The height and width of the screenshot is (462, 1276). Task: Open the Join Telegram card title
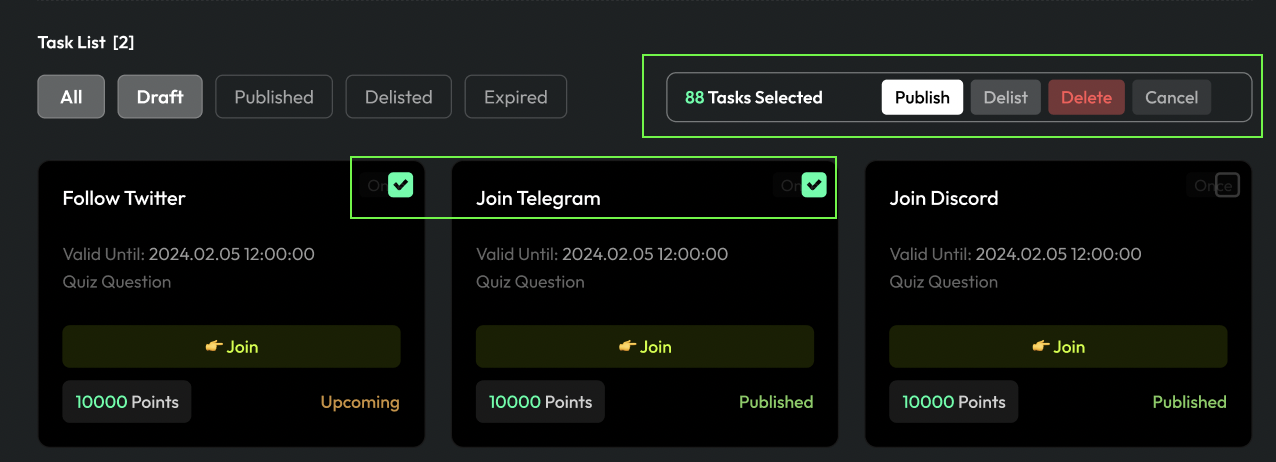(538, 198)
